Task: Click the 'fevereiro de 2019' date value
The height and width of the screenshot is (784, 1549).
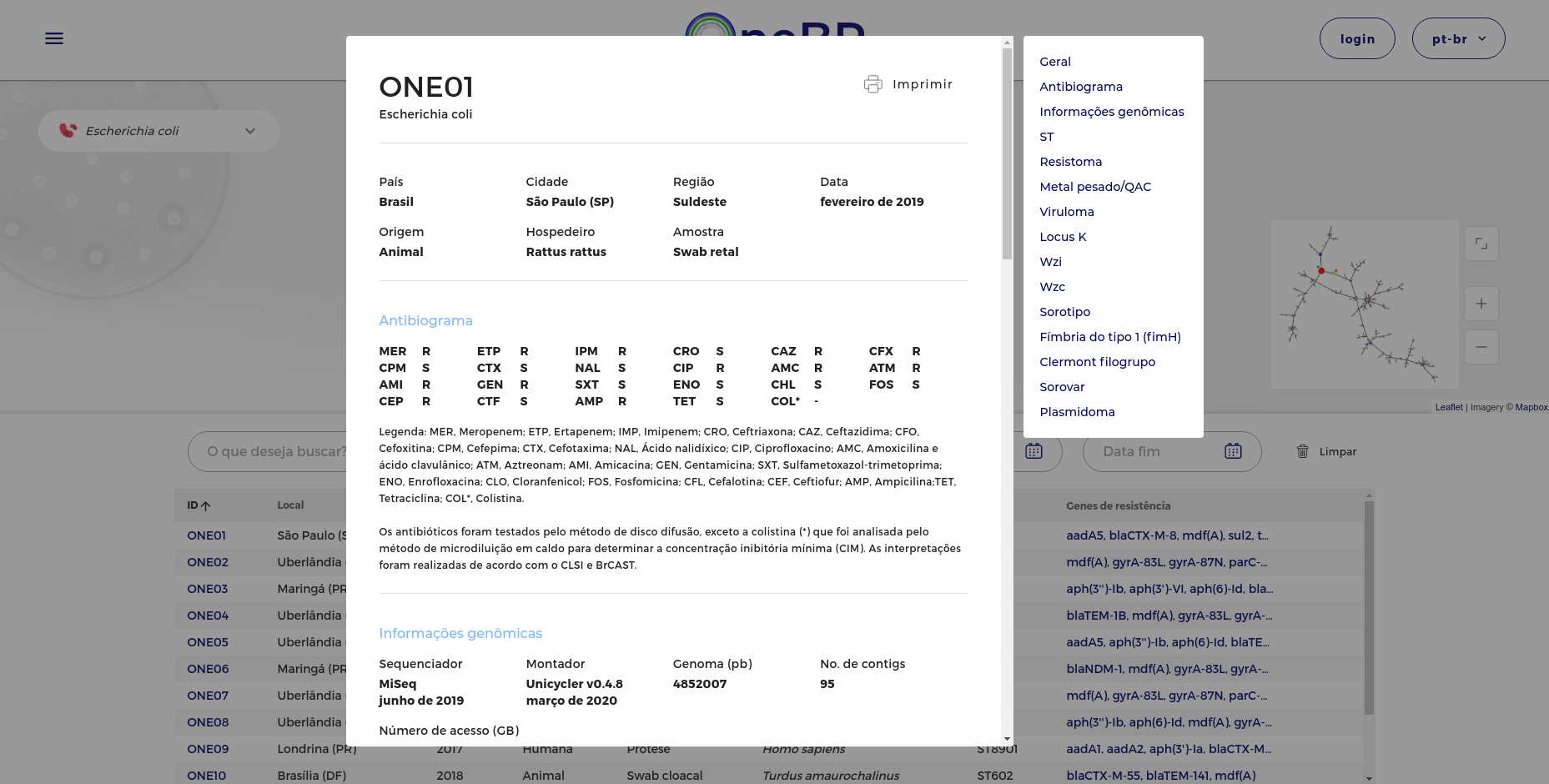Action: pos(872,202)
